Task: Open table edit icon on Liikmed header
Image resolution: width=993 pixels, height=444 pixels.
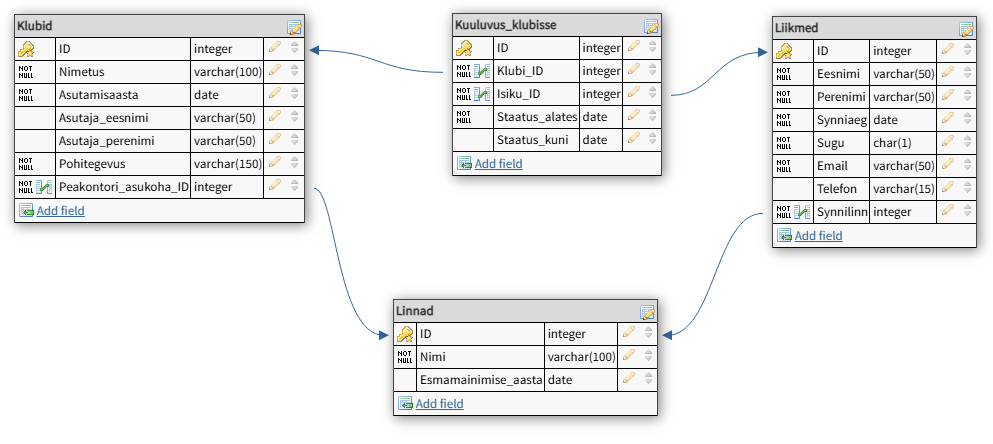Action: [x=966, y=30]
